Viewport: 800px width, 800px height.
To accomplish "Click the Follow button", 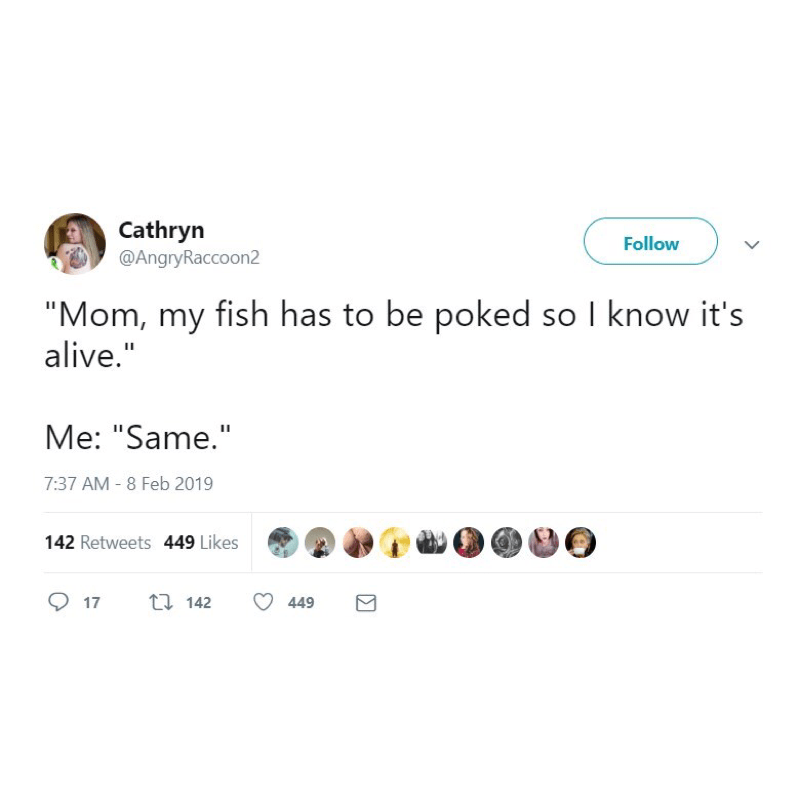I will (651, 243).
